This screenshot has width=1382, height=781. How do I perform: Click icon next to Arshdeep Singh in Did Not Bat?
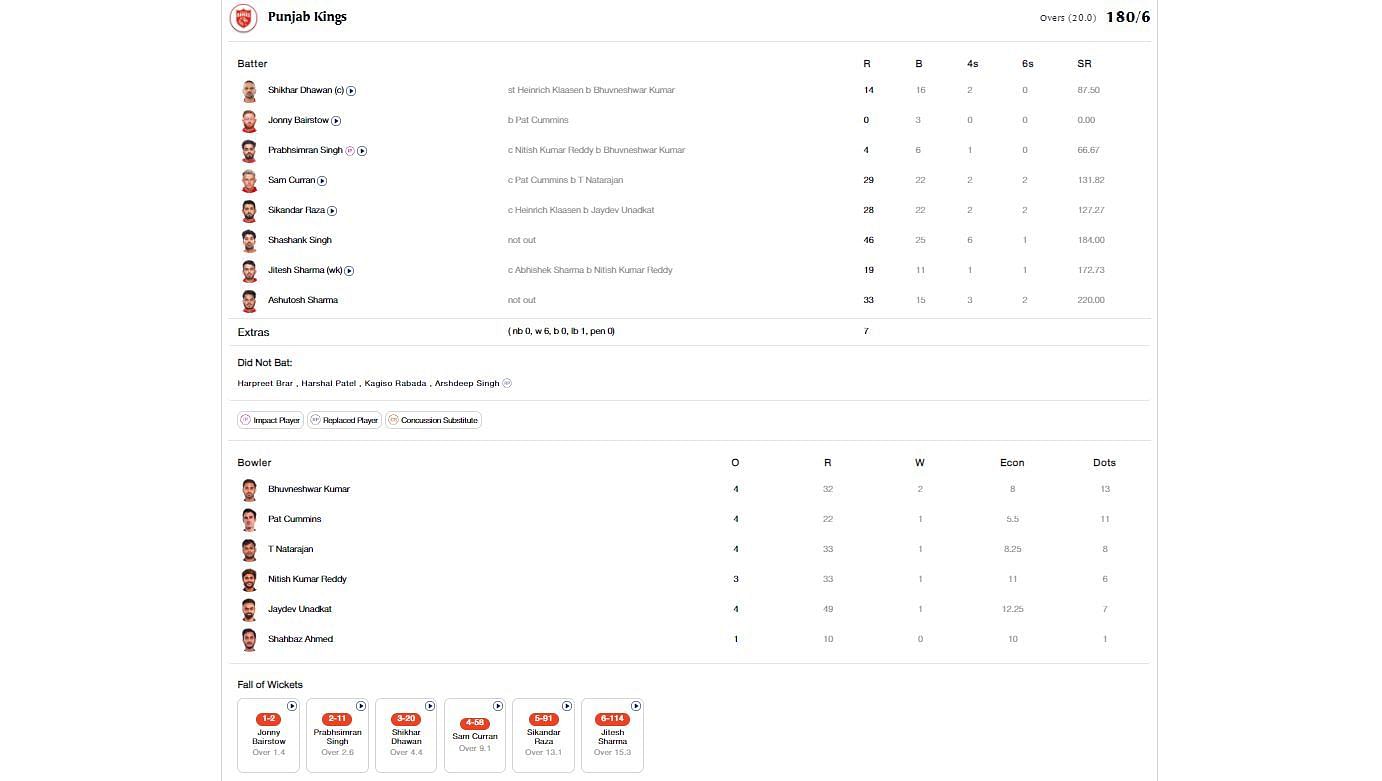[x=507, y=383]
